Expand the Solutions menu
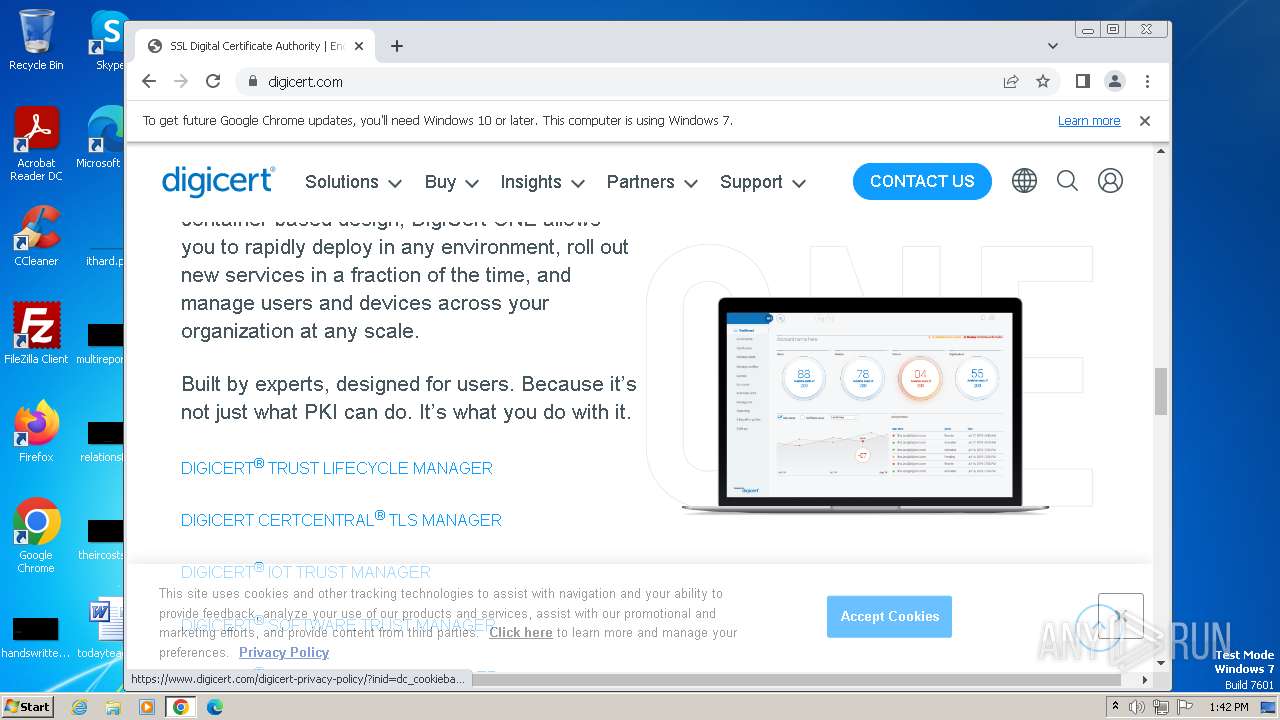Image resolution: width=1280 pixels, height=720 pixels. 353,182
